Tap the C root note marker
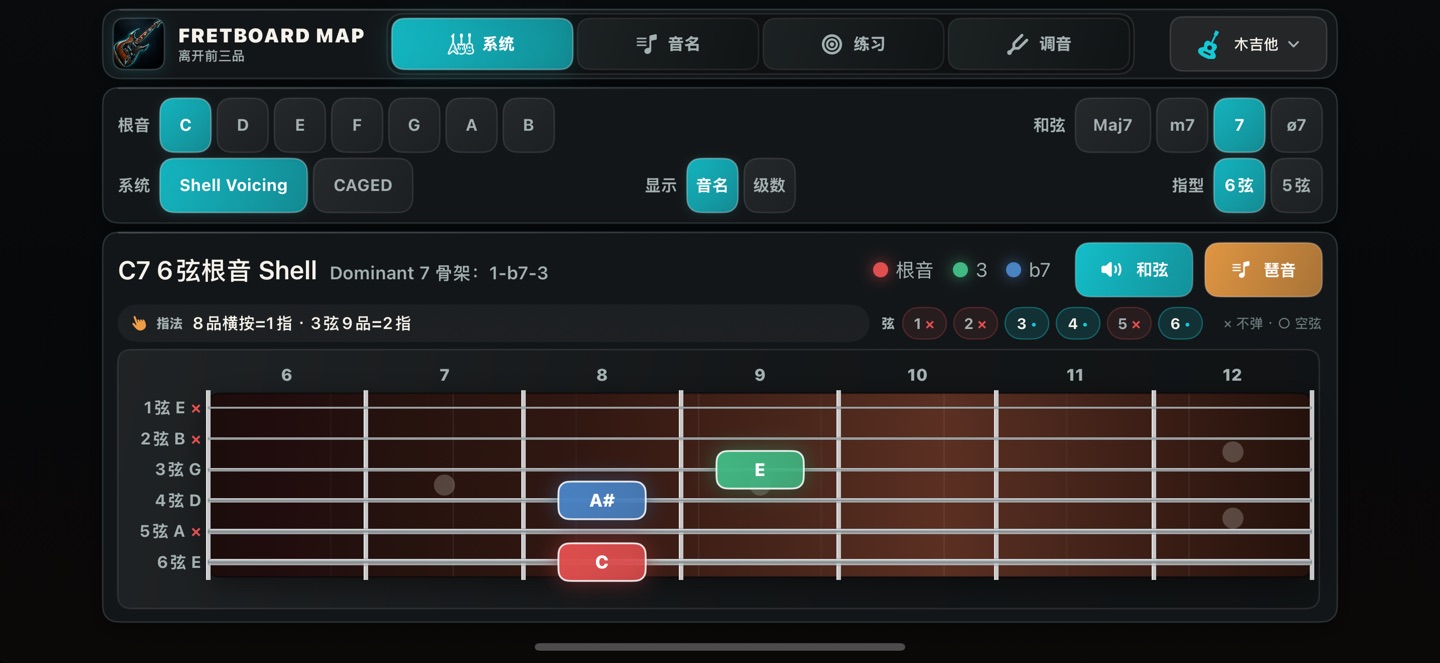 point(602,562)
